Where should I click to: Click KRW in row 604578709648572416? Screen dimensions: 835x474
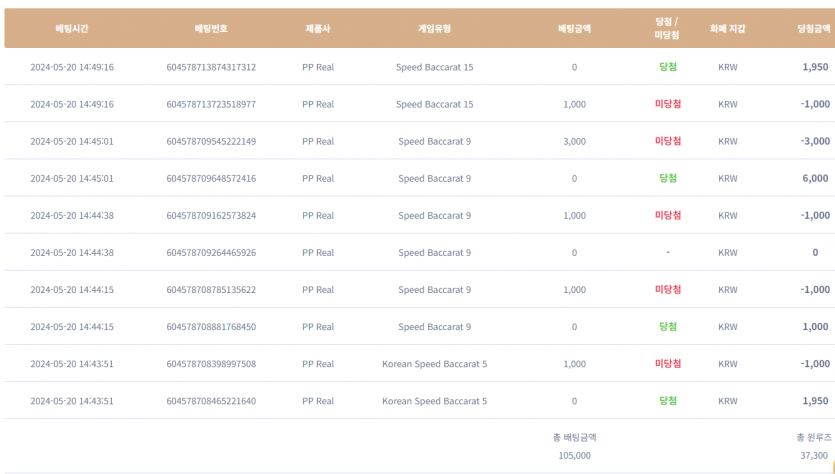pyautogui.click(x=728, y=178)
